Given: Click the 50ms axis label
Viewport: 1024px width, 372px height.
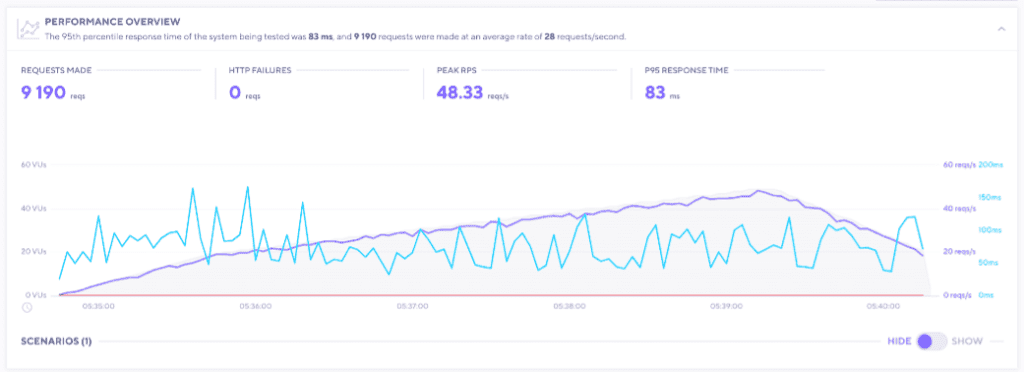Looking at the screenshot, I should coord(989,263).
